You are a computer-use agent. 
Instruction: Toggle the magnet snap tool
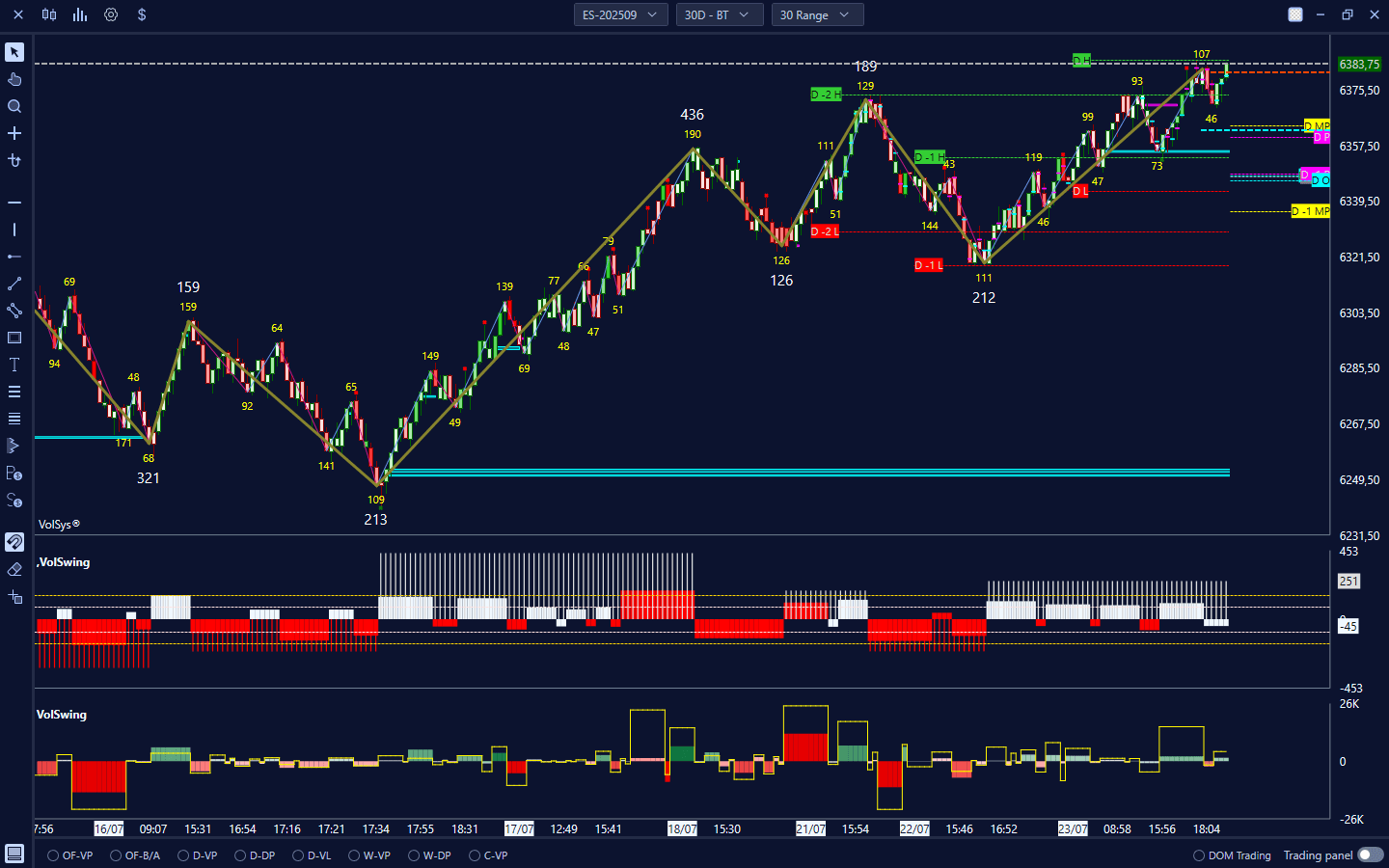pyautogui.click(x=14, y=542)
